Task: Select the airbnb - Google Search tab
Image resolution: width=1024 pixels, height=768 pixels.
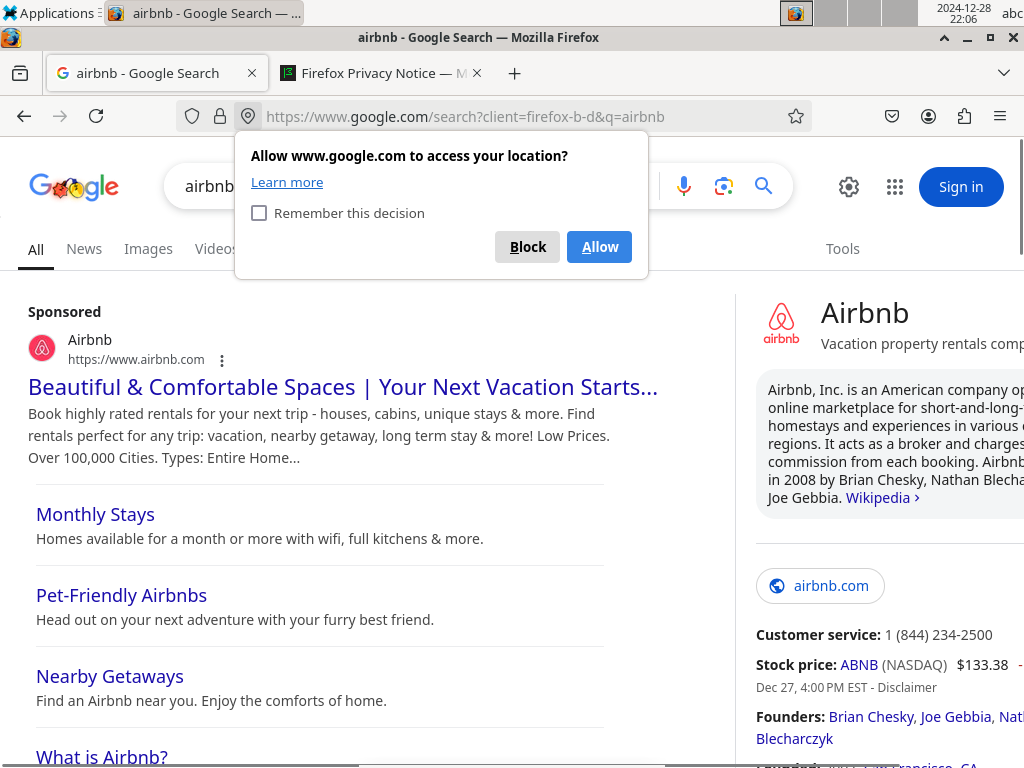Action: (157, 73)
